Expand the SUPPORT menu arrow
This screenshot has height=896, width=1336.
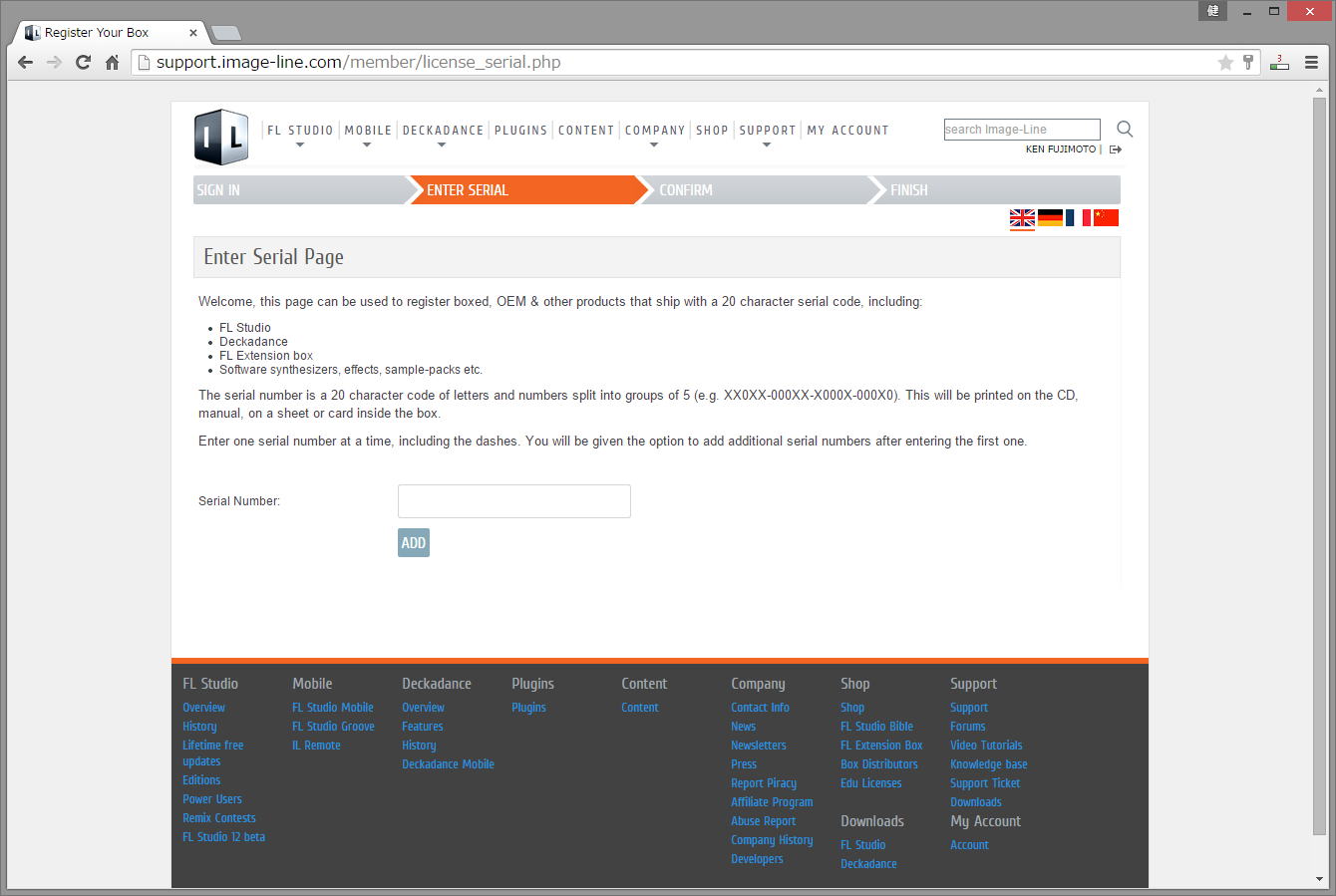tap(767, 146)
